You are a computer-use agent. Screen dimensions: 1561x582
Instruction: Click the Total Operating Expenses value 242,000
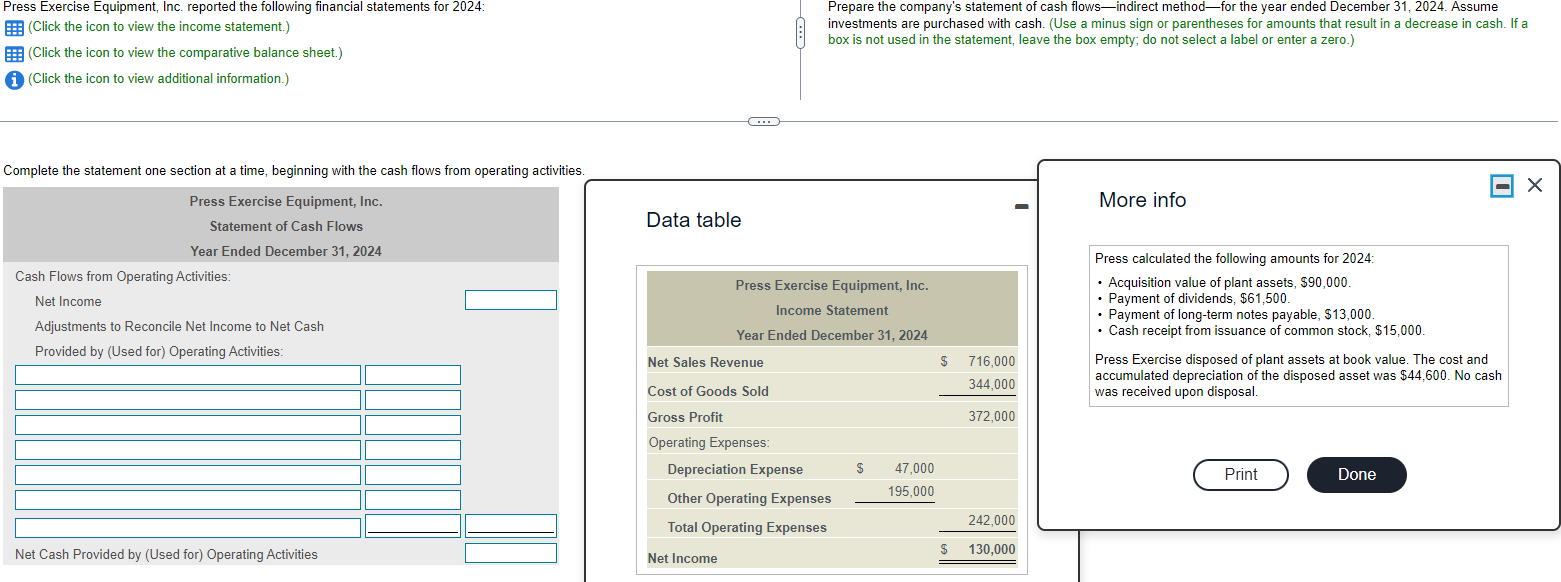tap(991, 521)
